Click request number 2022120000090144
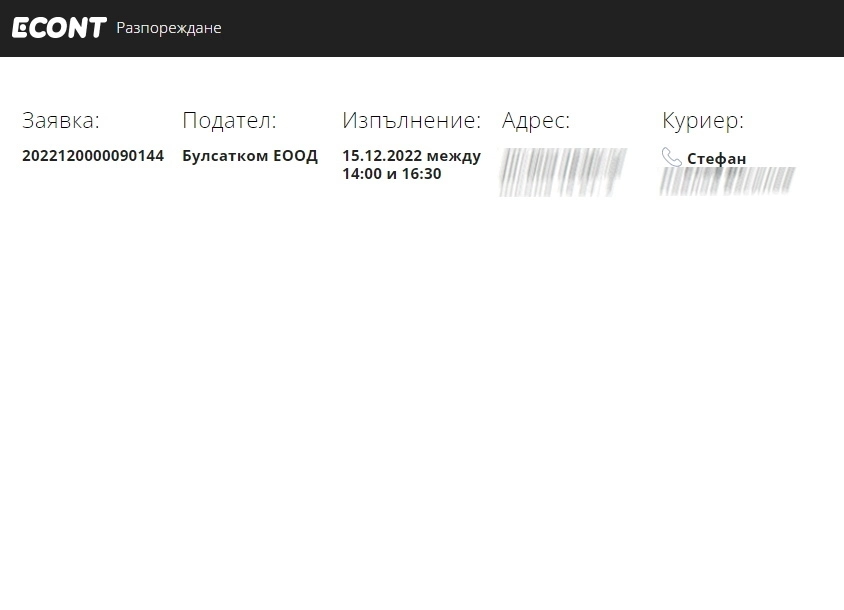Screen dimensions: 844x610 click(93, 156)
